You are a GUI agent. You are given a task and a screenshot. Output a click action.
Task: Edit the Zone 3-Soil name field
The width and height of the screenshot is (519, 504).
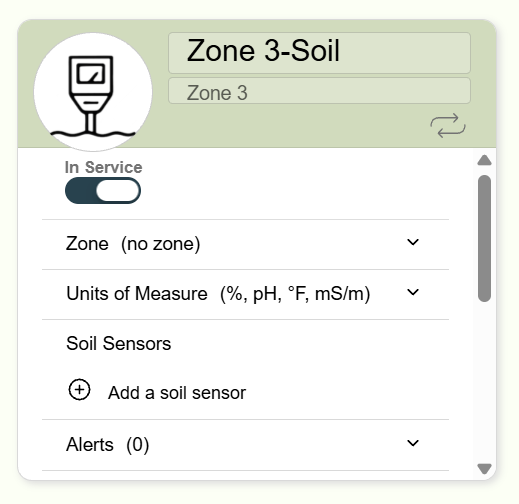(x=319, y=53)
